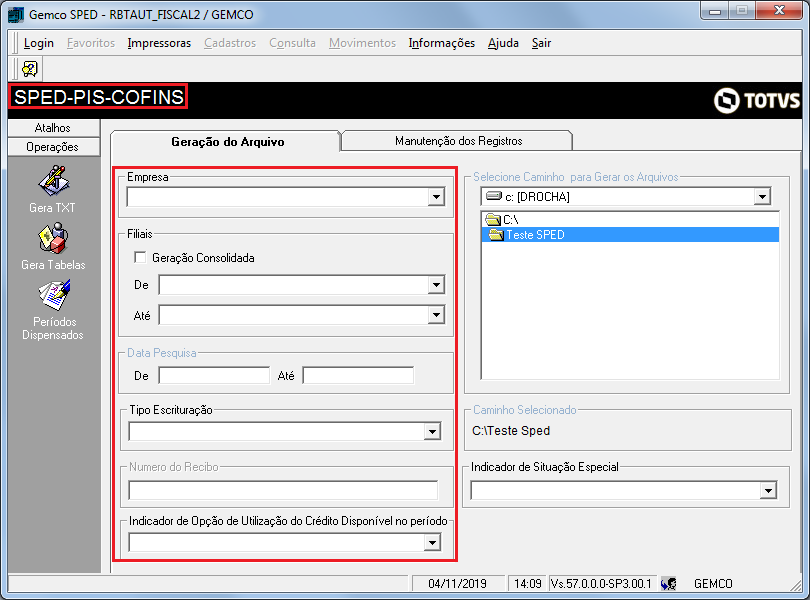Click the time 14:09 in status bar

coord(527,583)
